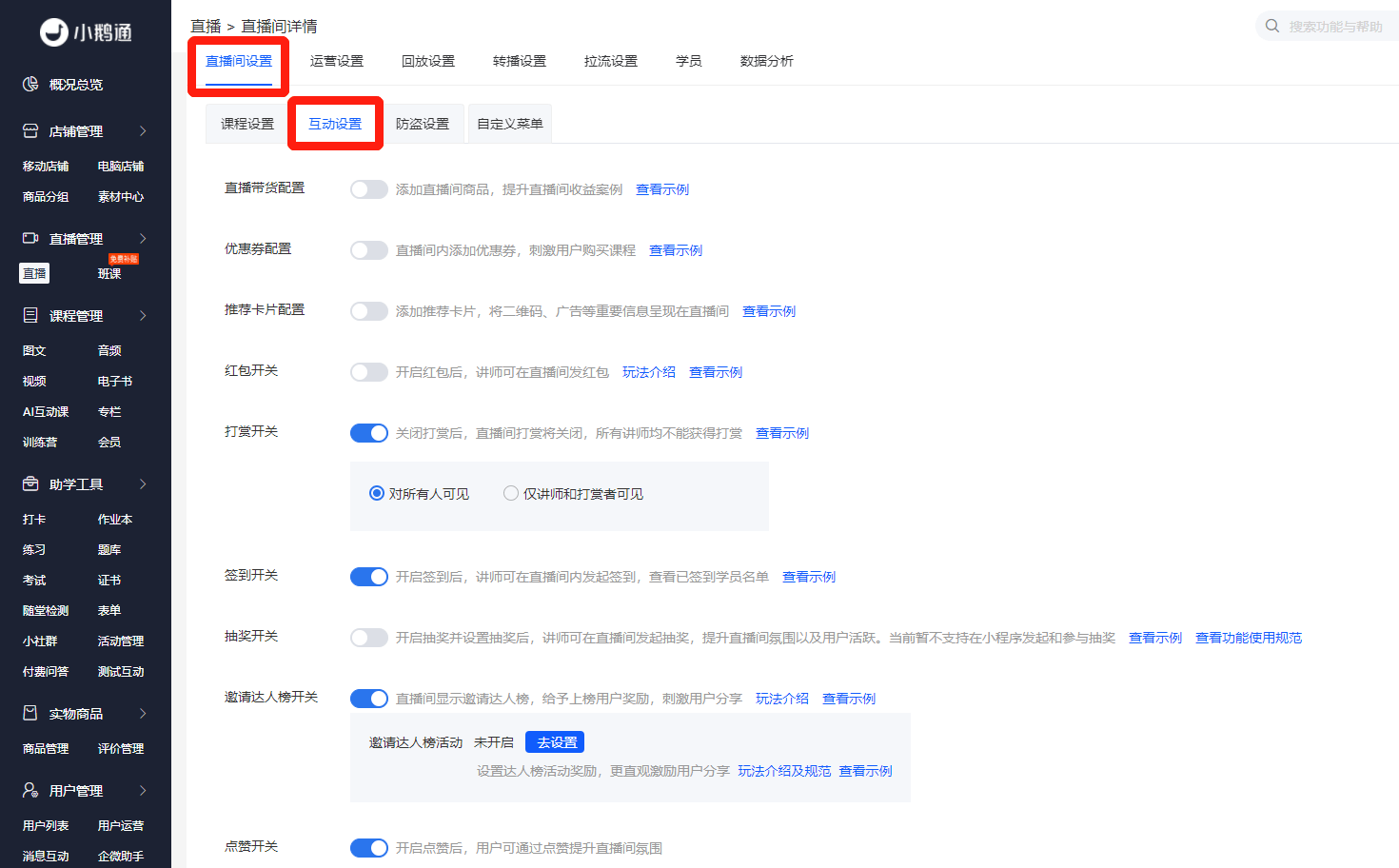Switch to the 防盗设置 tab

[423, 123]
